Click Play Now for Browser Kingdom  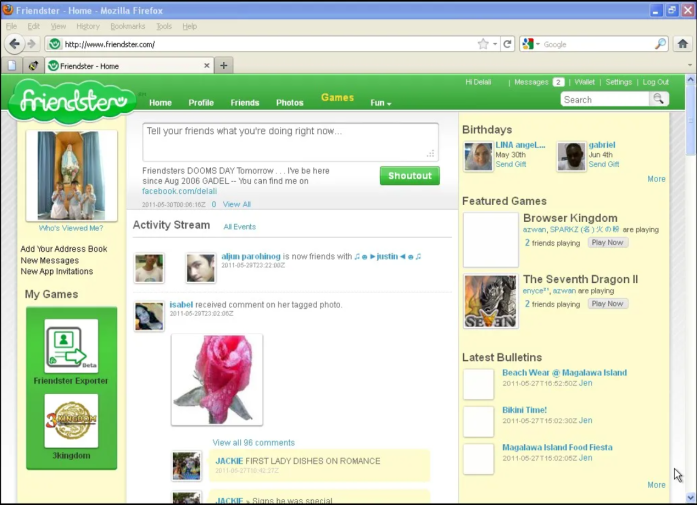607,242
